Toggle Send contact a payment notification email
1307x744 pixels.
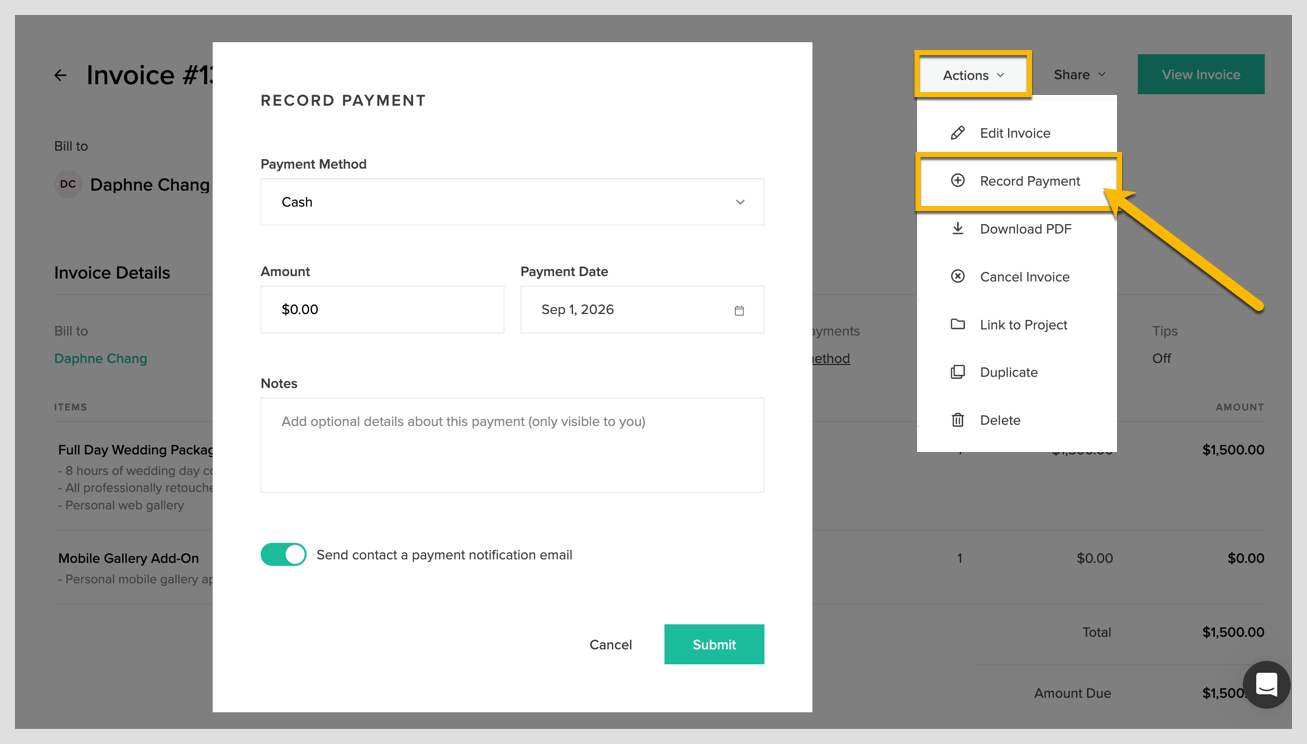[283, 555]
